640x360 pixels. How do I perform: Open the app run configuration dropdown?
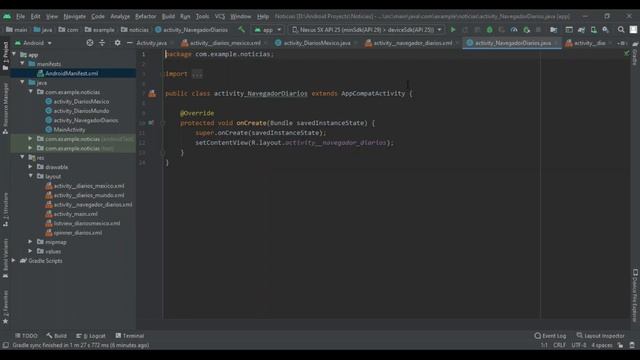[268, 30]
